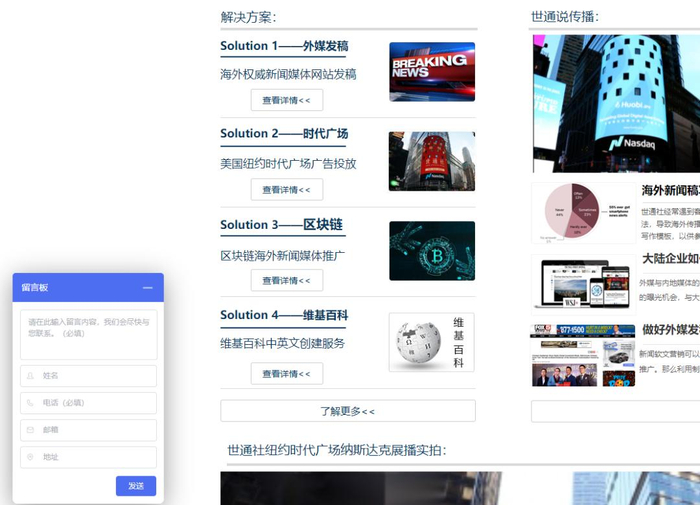700x505 pixels.
Task: Click the Wikipedia globe logo image
Action: [419, 342]
